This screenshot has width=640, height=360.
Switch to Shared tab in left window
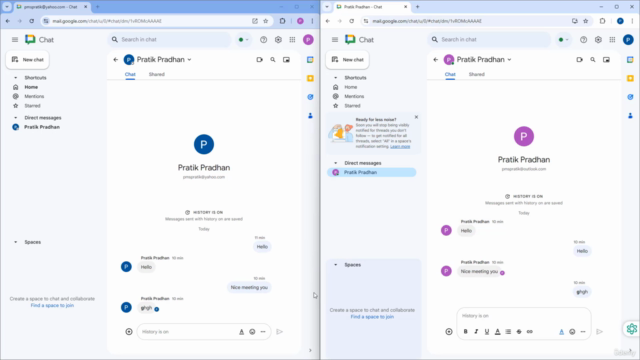coord(157,74)
